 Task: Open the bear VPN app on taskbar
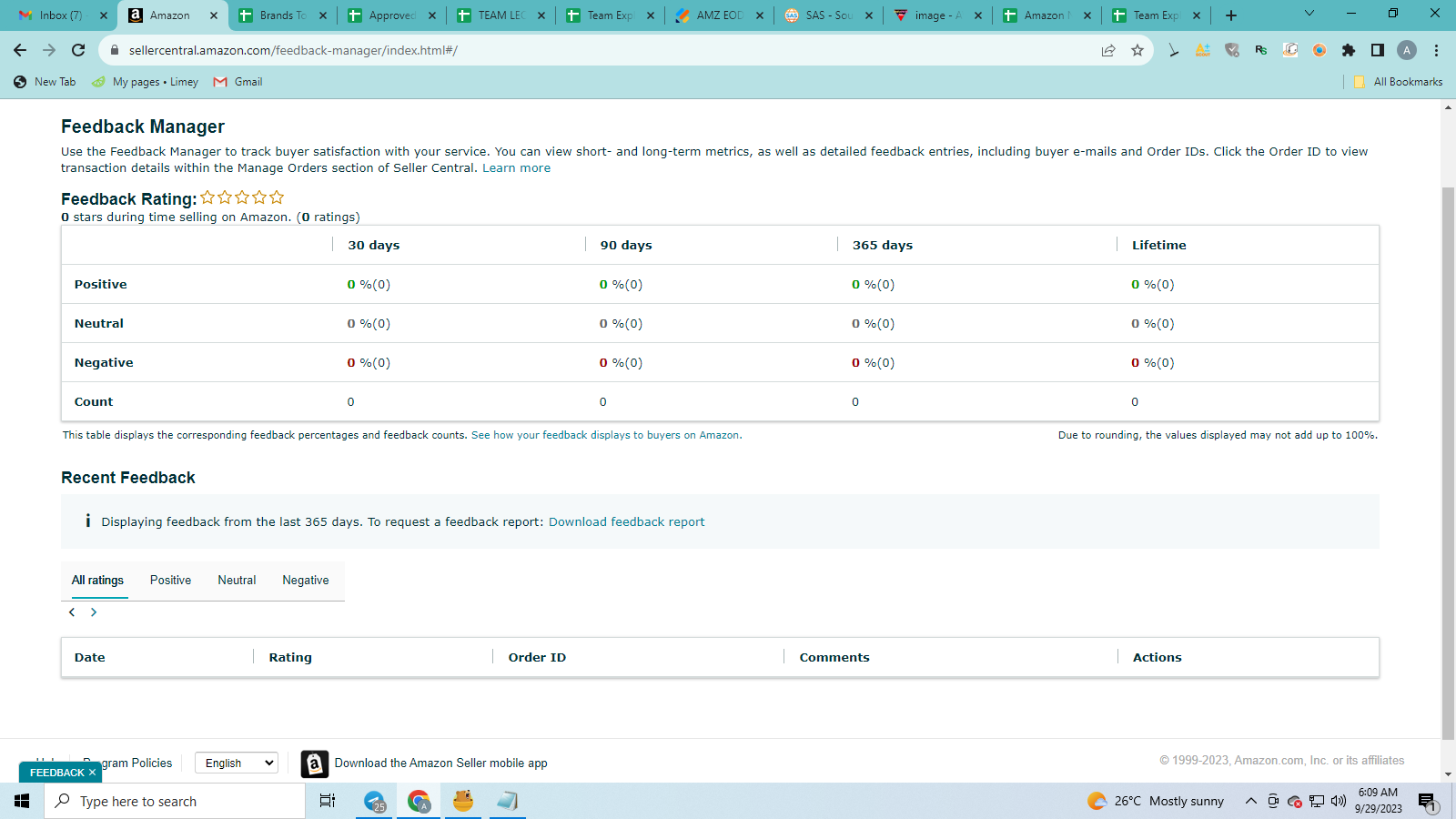(x=463, y=801)
